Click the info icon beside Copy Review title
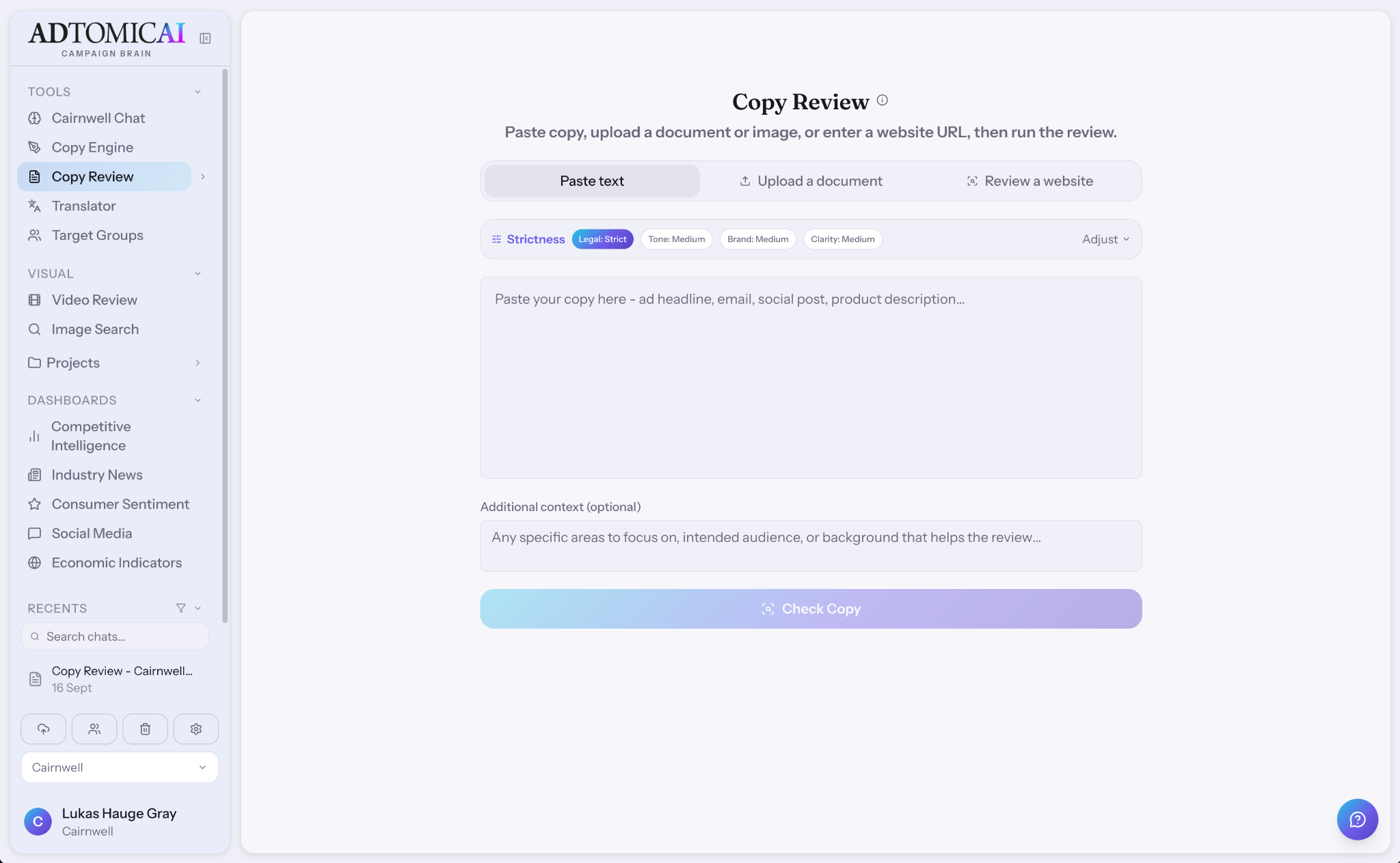This screenshot has width=1400, height=863. pos(883,100)
